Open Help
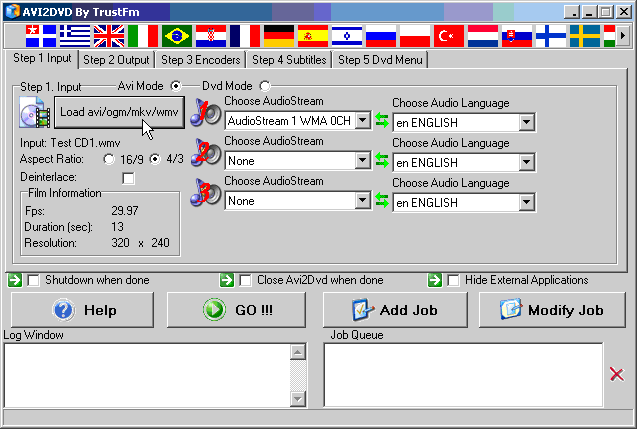Image resolution: width=637 pixels, height=429 pixels. coord(82,310)
